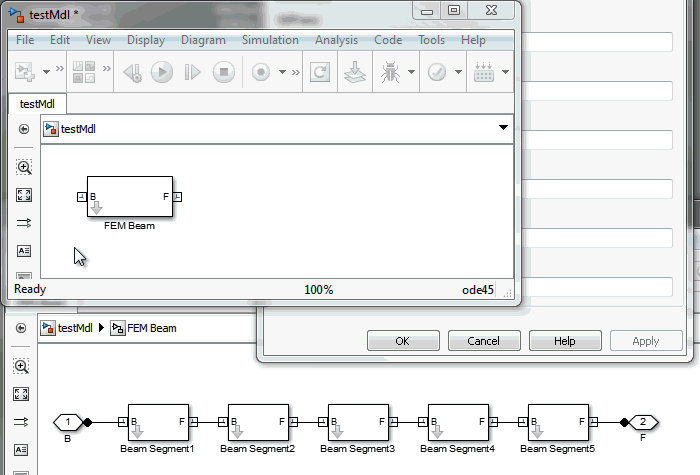The image size is (700, 475).
Task: Expand the record button dropdown arrow
Action: (x=283, y=72)
